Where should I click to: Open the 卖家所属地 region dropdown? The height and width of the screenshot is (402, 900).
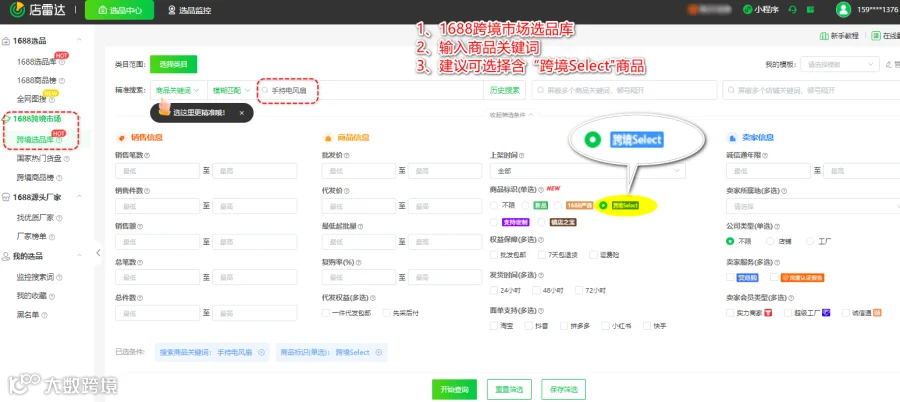[x=813, y=206]
